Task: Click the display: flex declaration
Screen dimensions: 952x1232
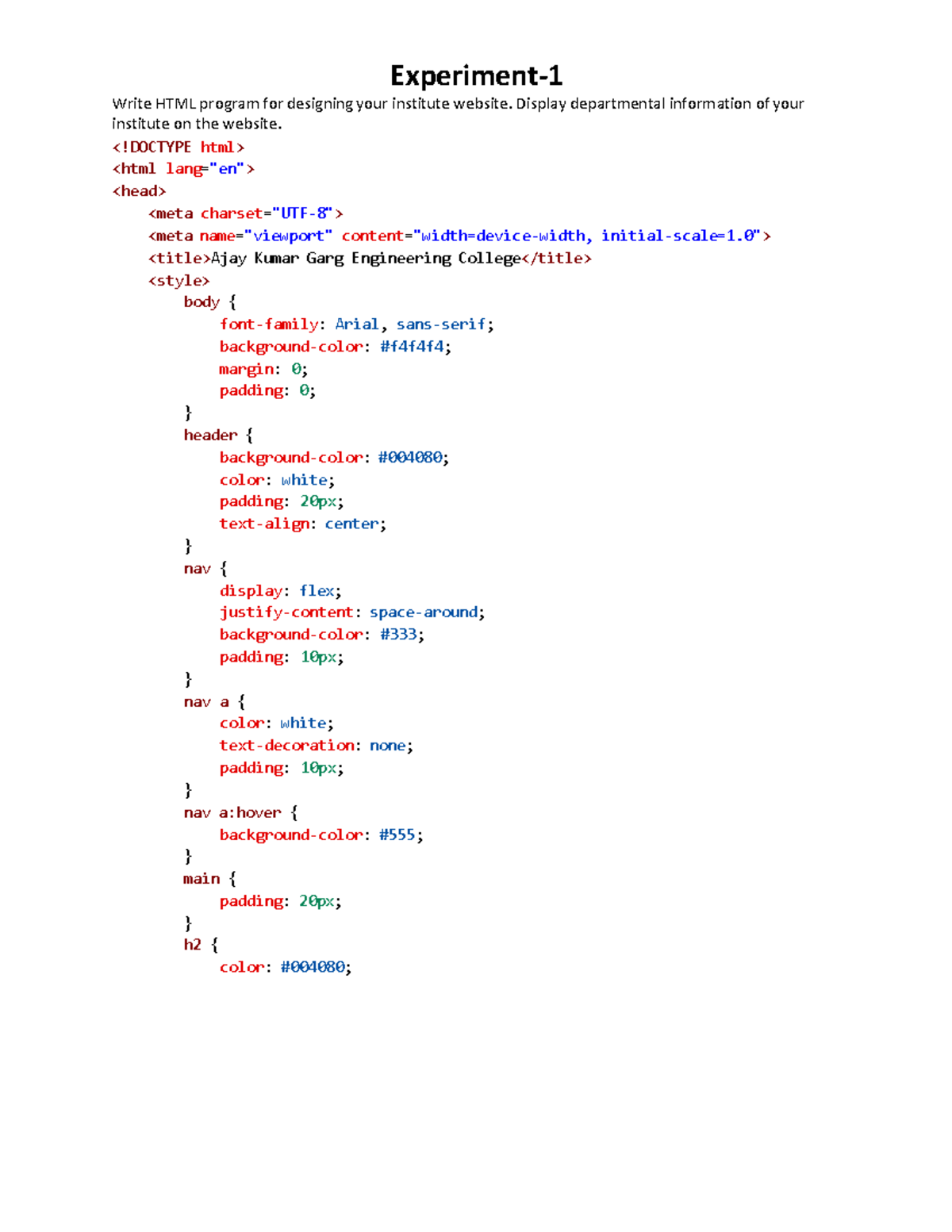Action: click(280, 591)
